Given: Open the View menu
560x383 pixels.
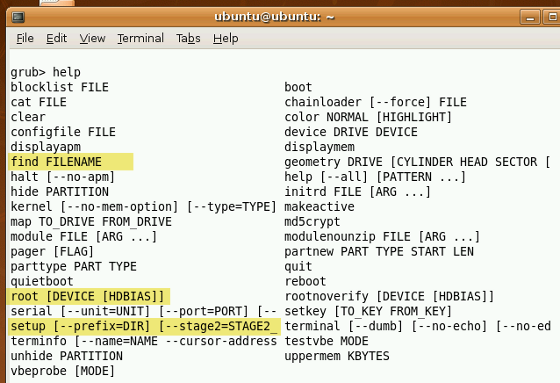Looking at the screenshot, I should 92,38.
